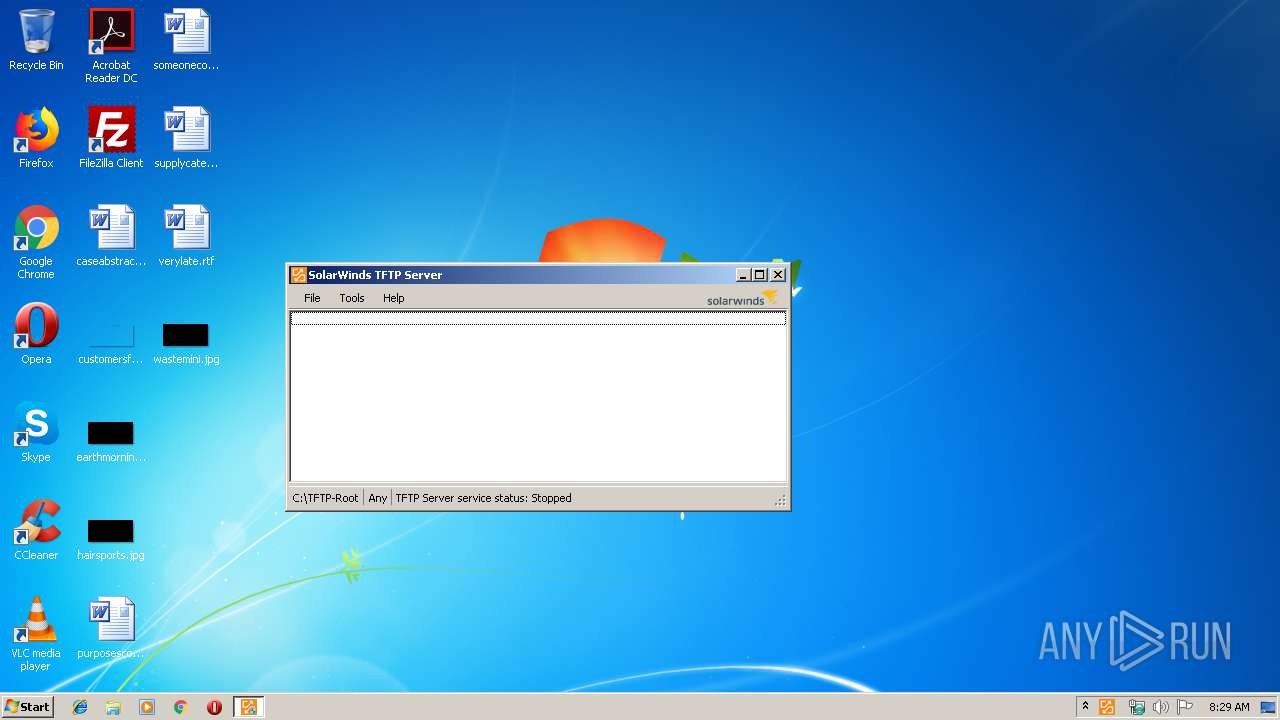Click TFTP Server service status: Stopped text
The width and height of the screenshot is (1280, 720).
click(x=484, y=498)
